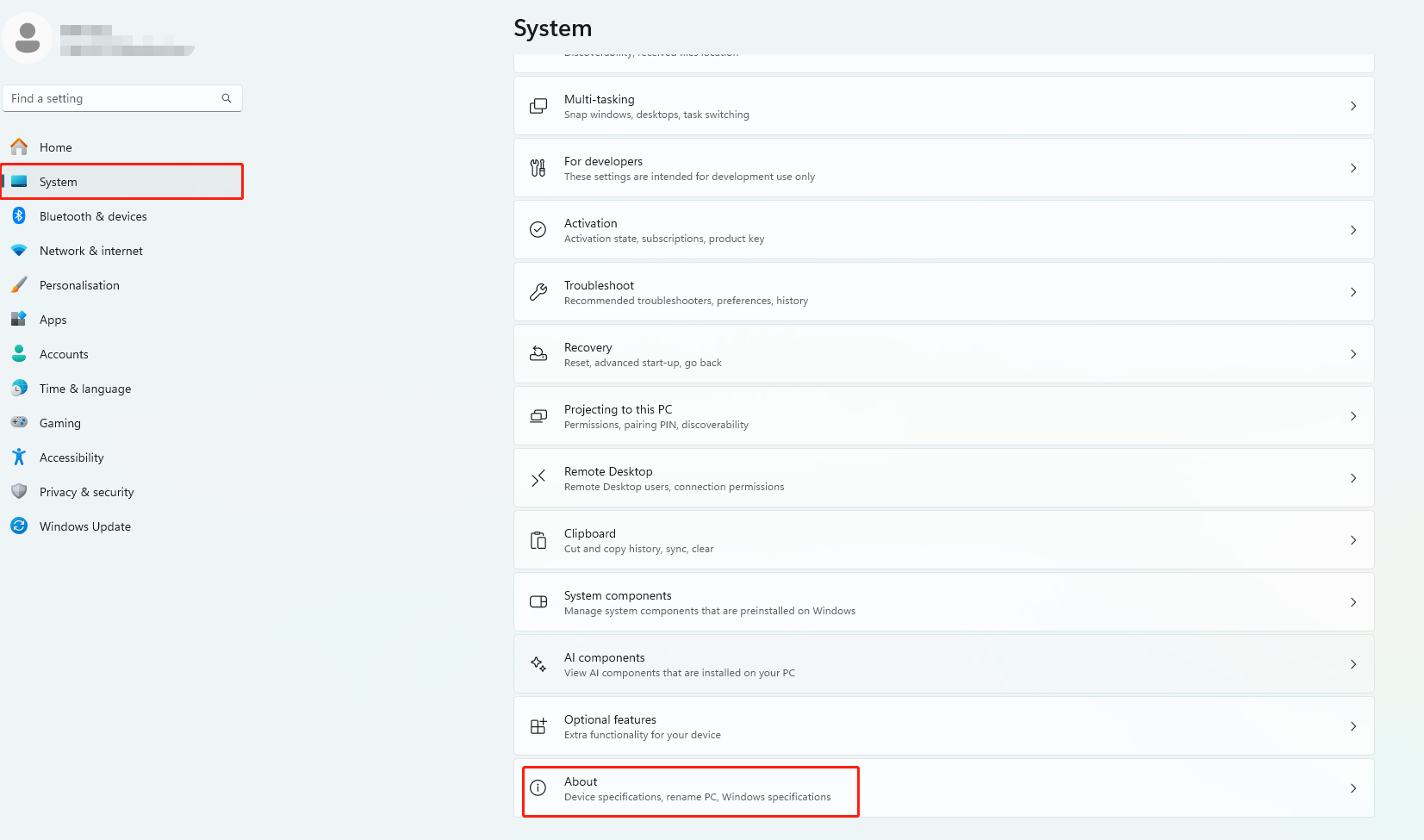Click the Accounts person icon
Viewport: 1424px width, 840px height.
click(19, 353)
